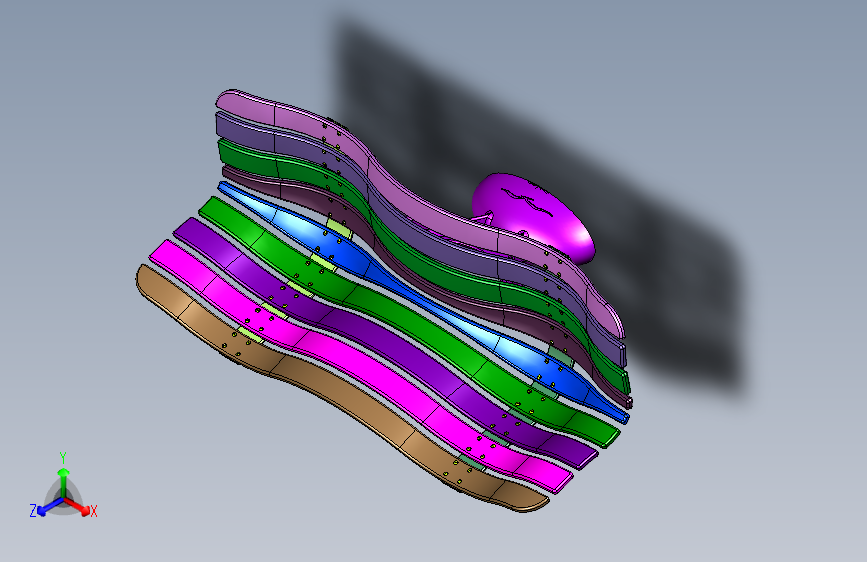Click the blue Z axis of the triad
Screen dimensions: 867x562
[50, 506]
